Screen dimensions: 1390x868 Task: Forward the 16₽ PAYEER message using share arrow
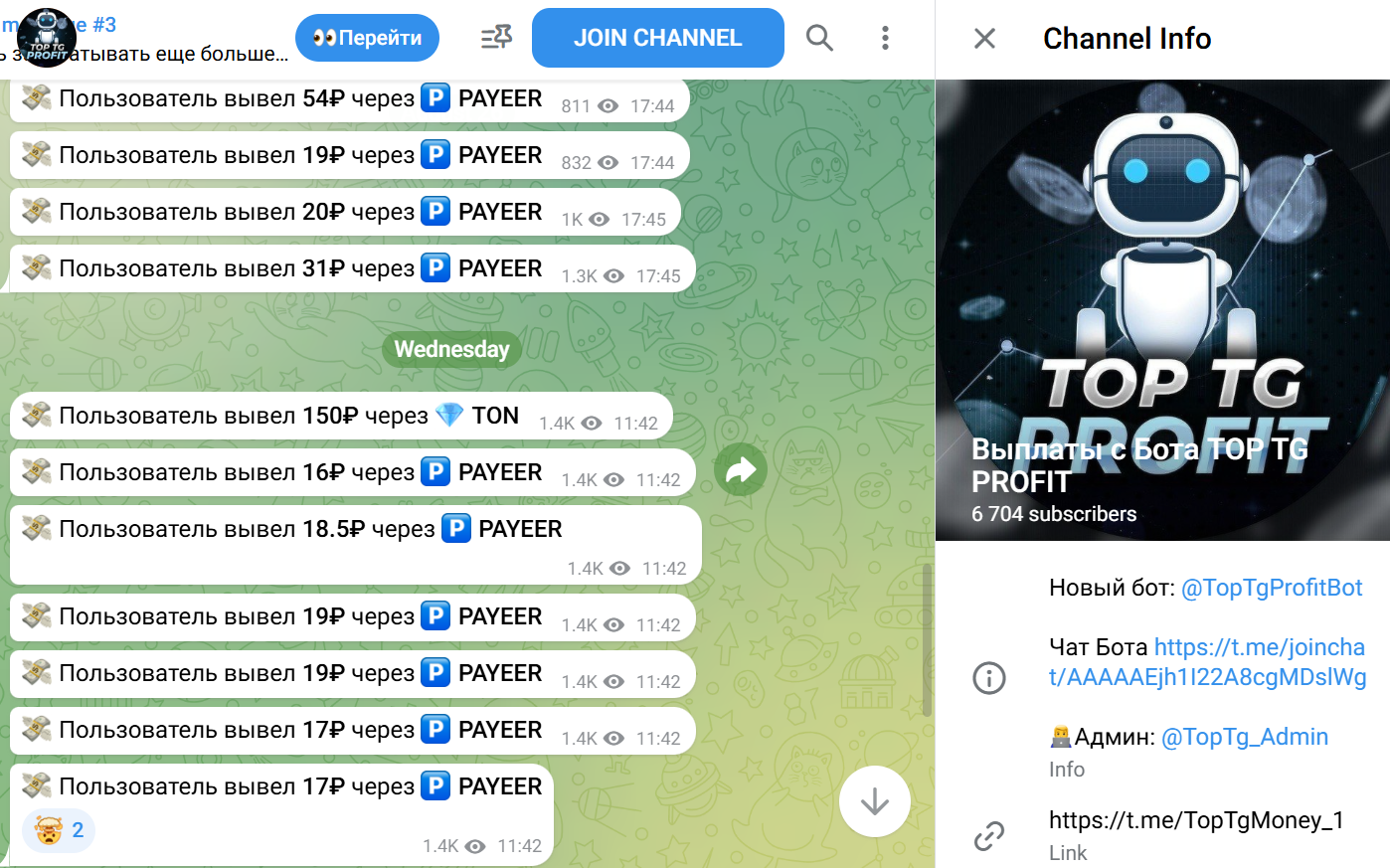(x=741, y=469)
